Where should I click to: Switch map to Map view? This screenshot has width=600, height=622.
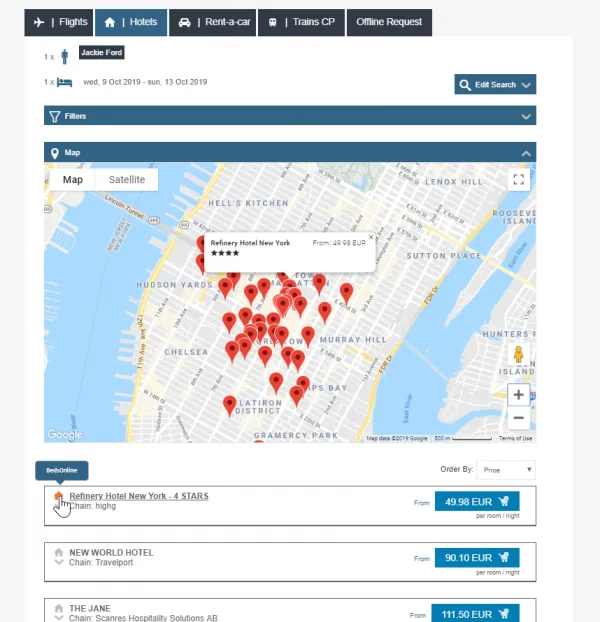click(x=73, y=180)
